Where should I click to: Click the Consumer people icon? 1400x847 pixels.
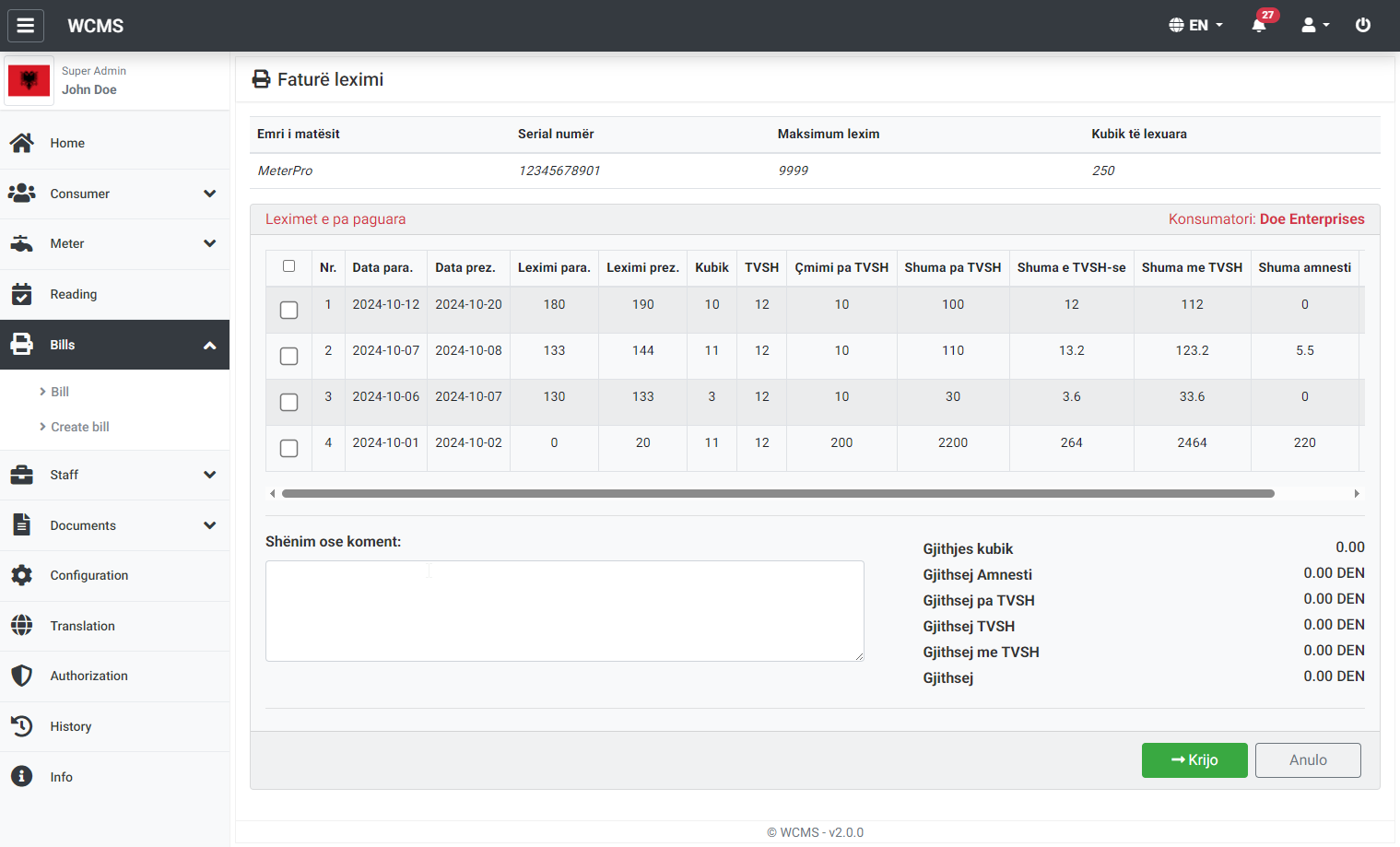click(x=22, y=194)
